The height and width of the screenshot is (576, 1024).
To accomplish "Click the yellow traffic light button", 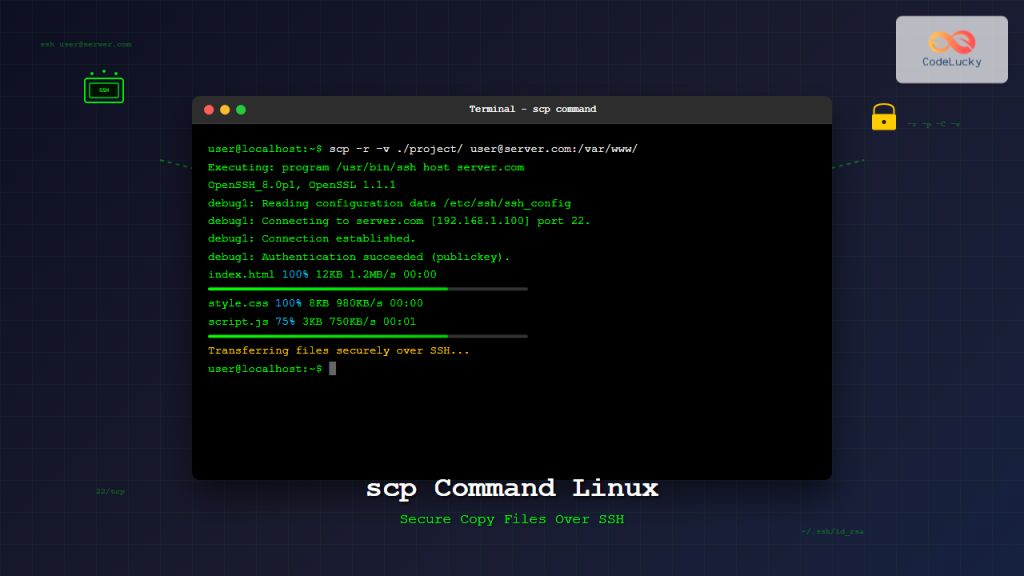I will (224, 110).
